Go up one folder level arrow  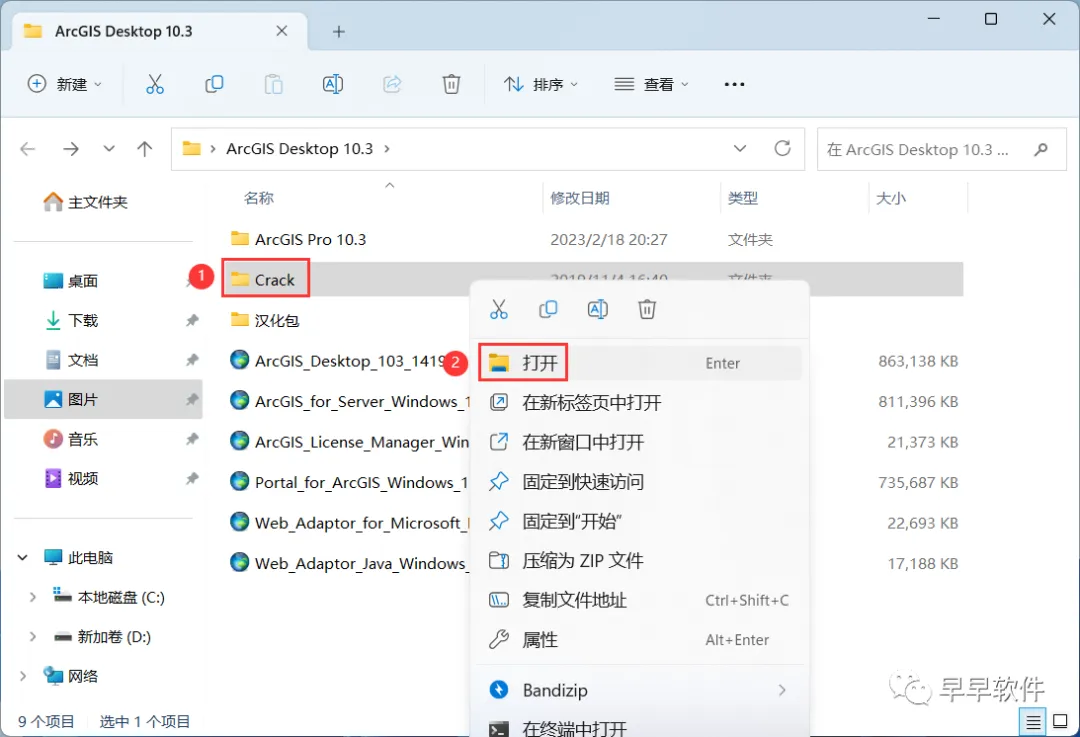(145, 149)
